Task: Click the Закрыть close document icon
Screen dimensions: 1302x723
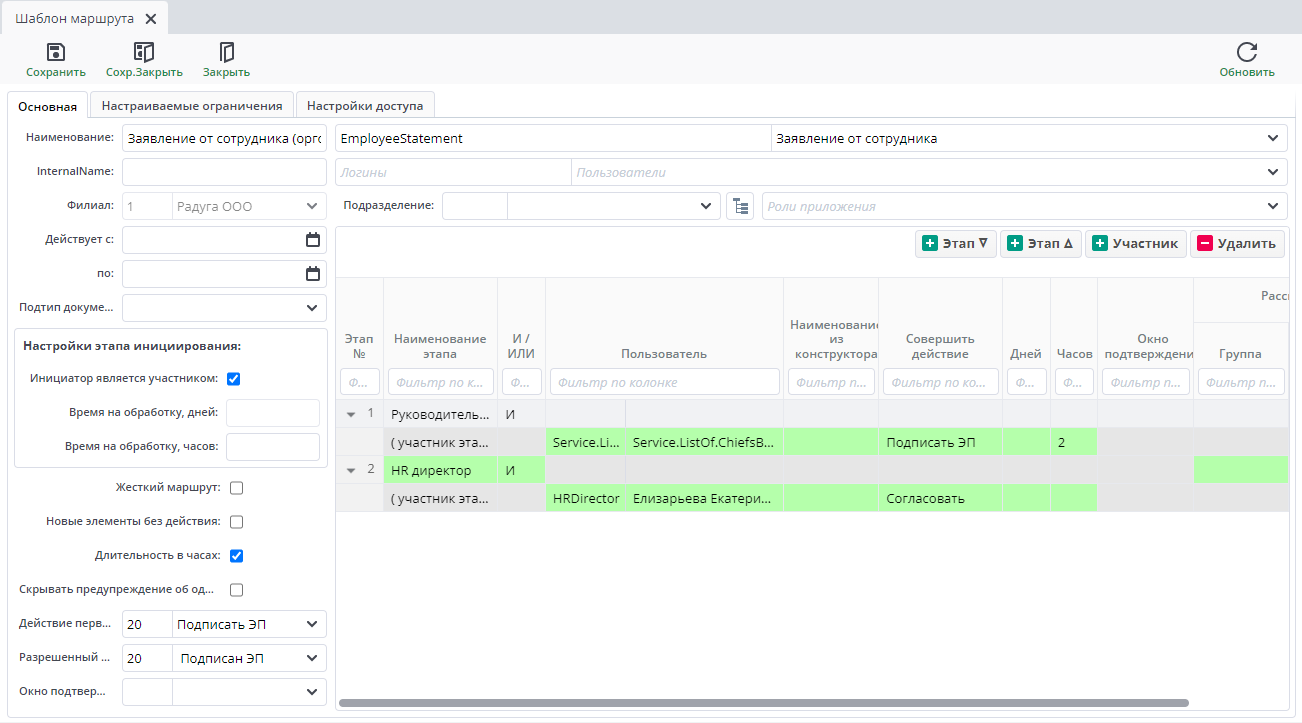Action: tap(226, 53)
